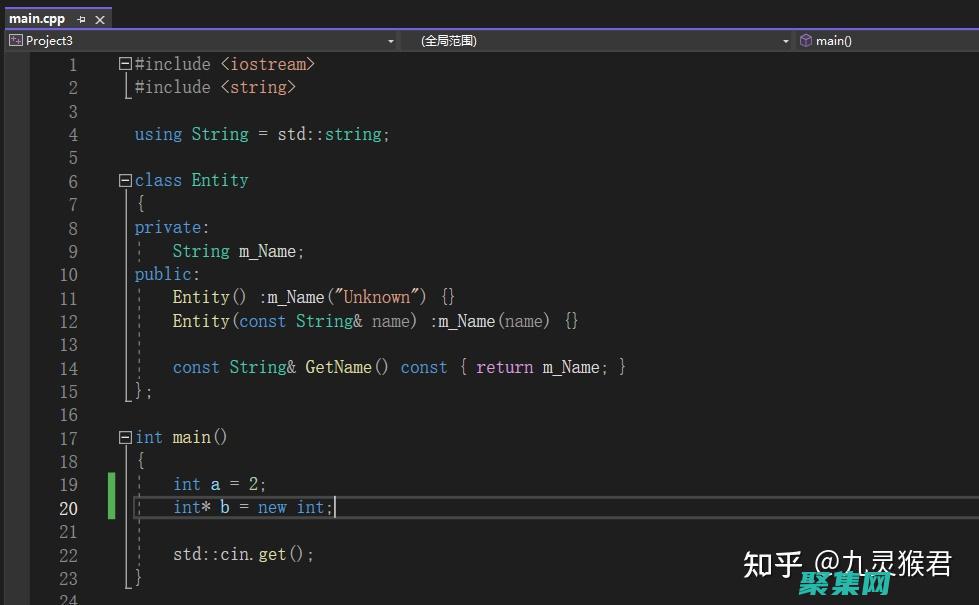Click the Project3 icon in navigation bar
The width and height of the screenshot is (979, 605).
[16, 41]
